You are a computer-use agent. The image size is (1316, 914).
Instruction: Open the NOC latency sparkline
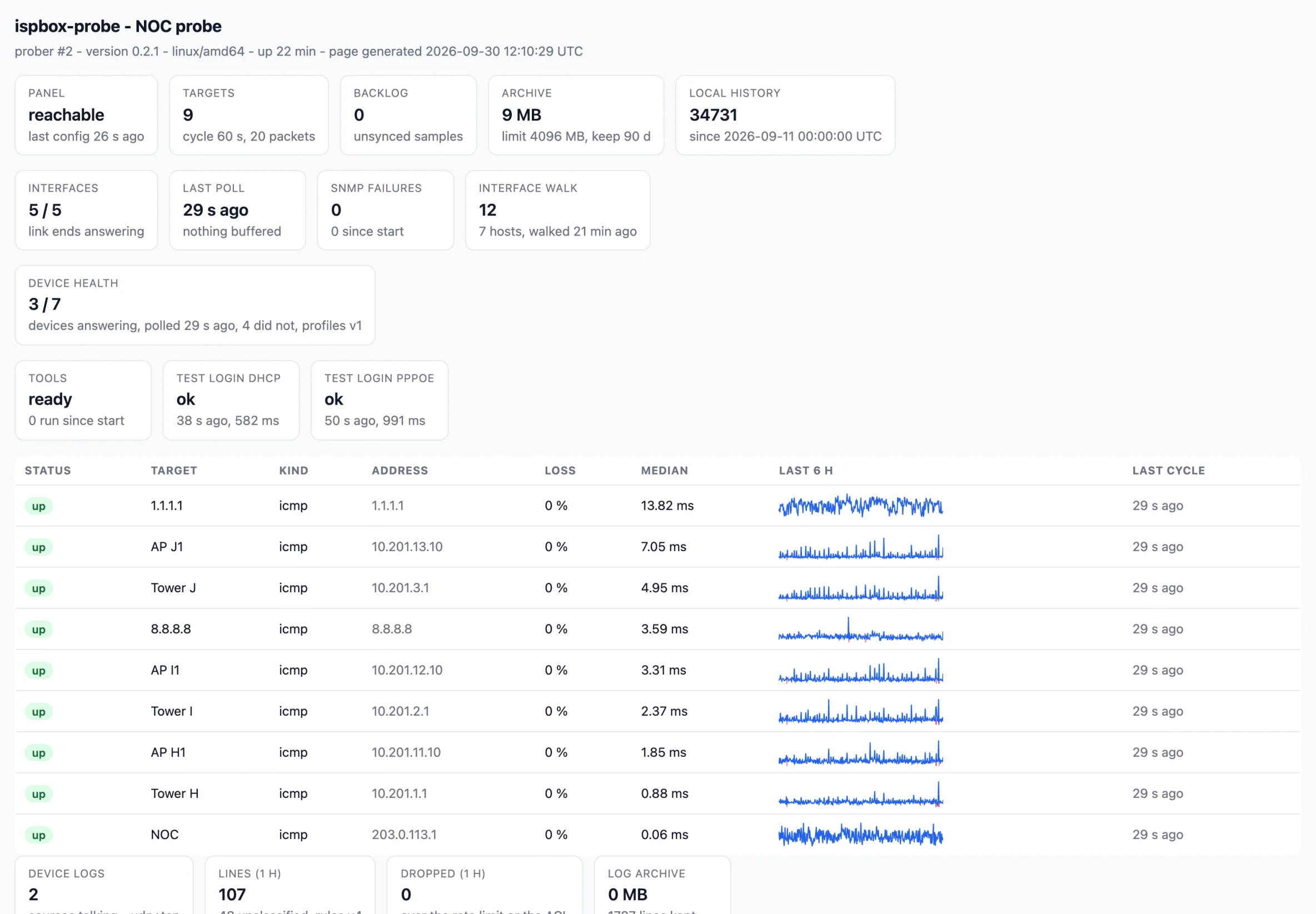[861, 835]
